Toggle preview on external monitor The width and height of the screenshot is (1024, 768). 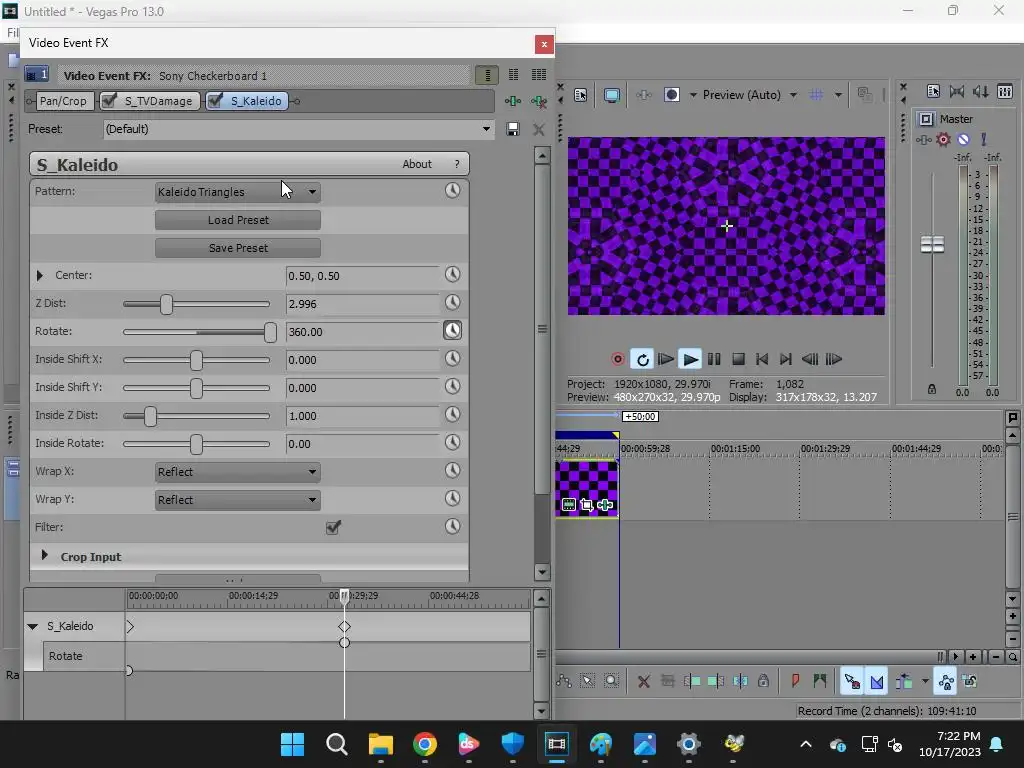pos(612,95)
